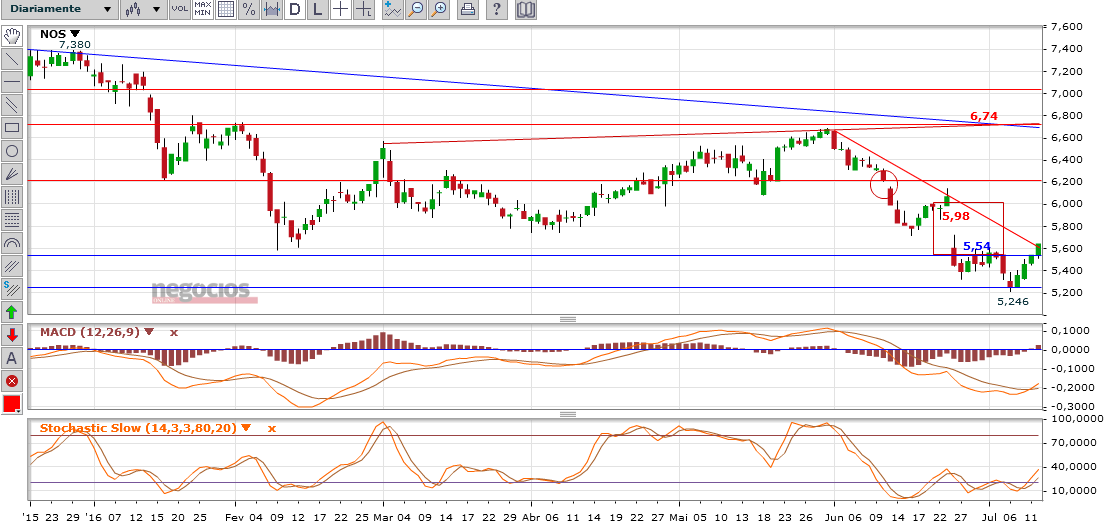Switch to percentage scale view
The height and width of the screenshot is (521, 1106).
point(248,10)
